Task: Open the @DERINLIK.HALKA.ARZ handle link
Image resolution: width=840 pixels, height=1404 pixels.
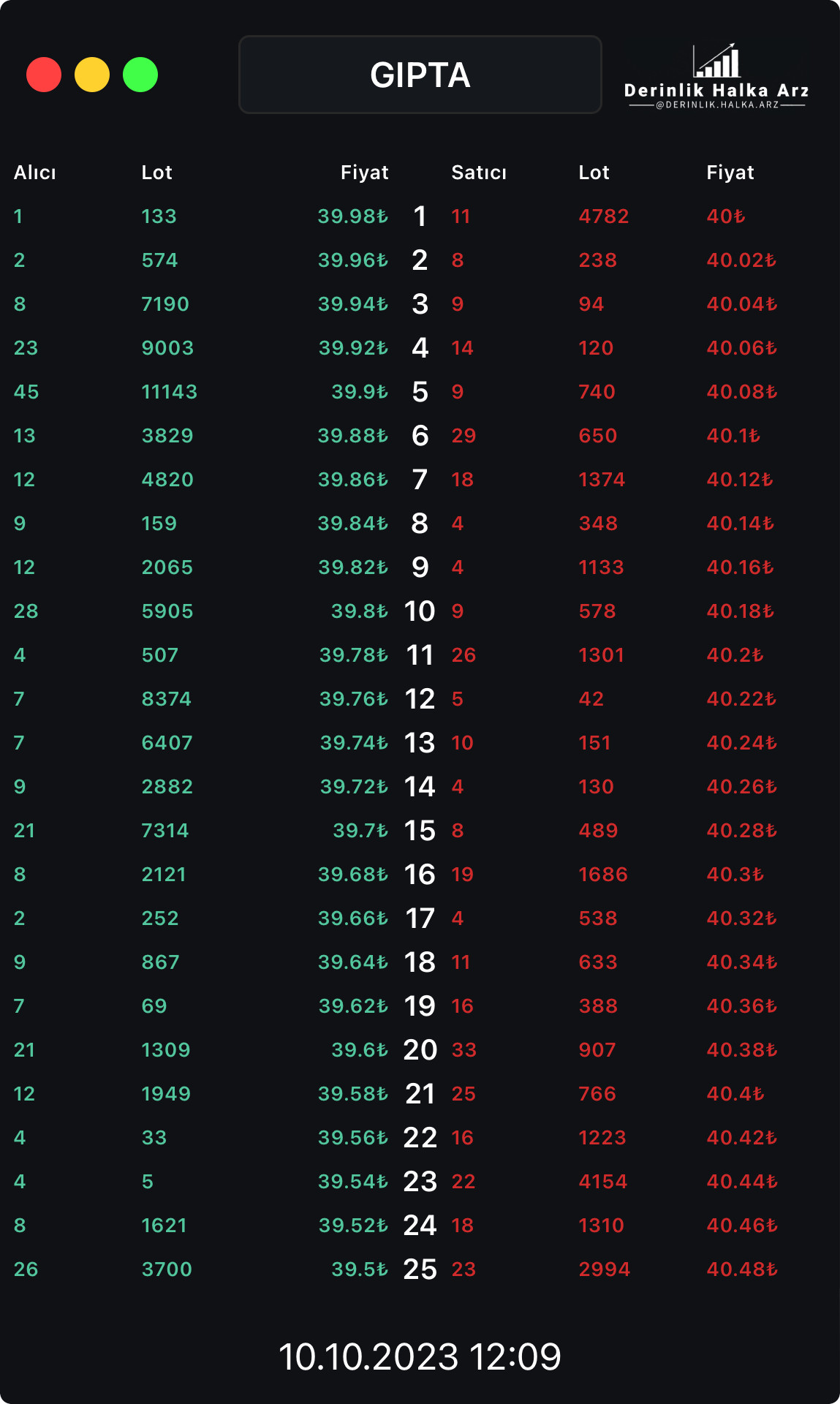Action: click(717, 105)
